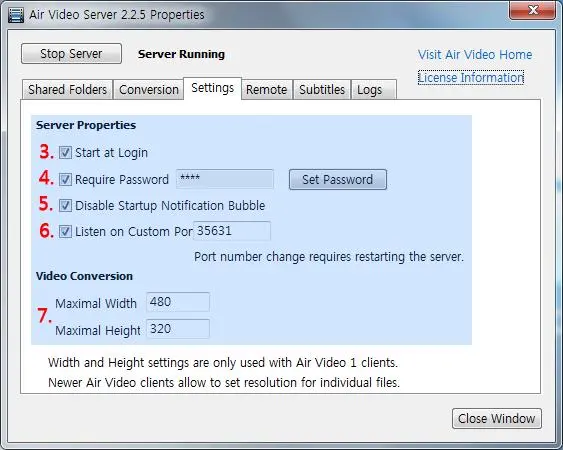Select the Settings tab
This screenshot has width=563, height=450.
tap(213, 88)
